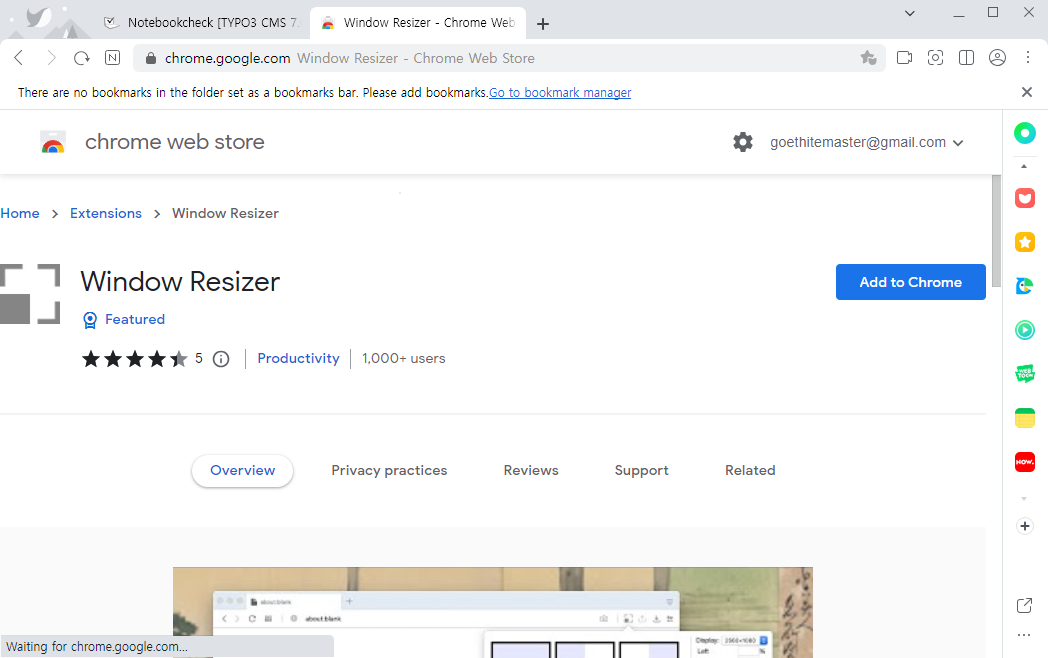Show rating info via the circled i icon
Viewport: 1048px width, 658px height.
(x=221, y=359)
